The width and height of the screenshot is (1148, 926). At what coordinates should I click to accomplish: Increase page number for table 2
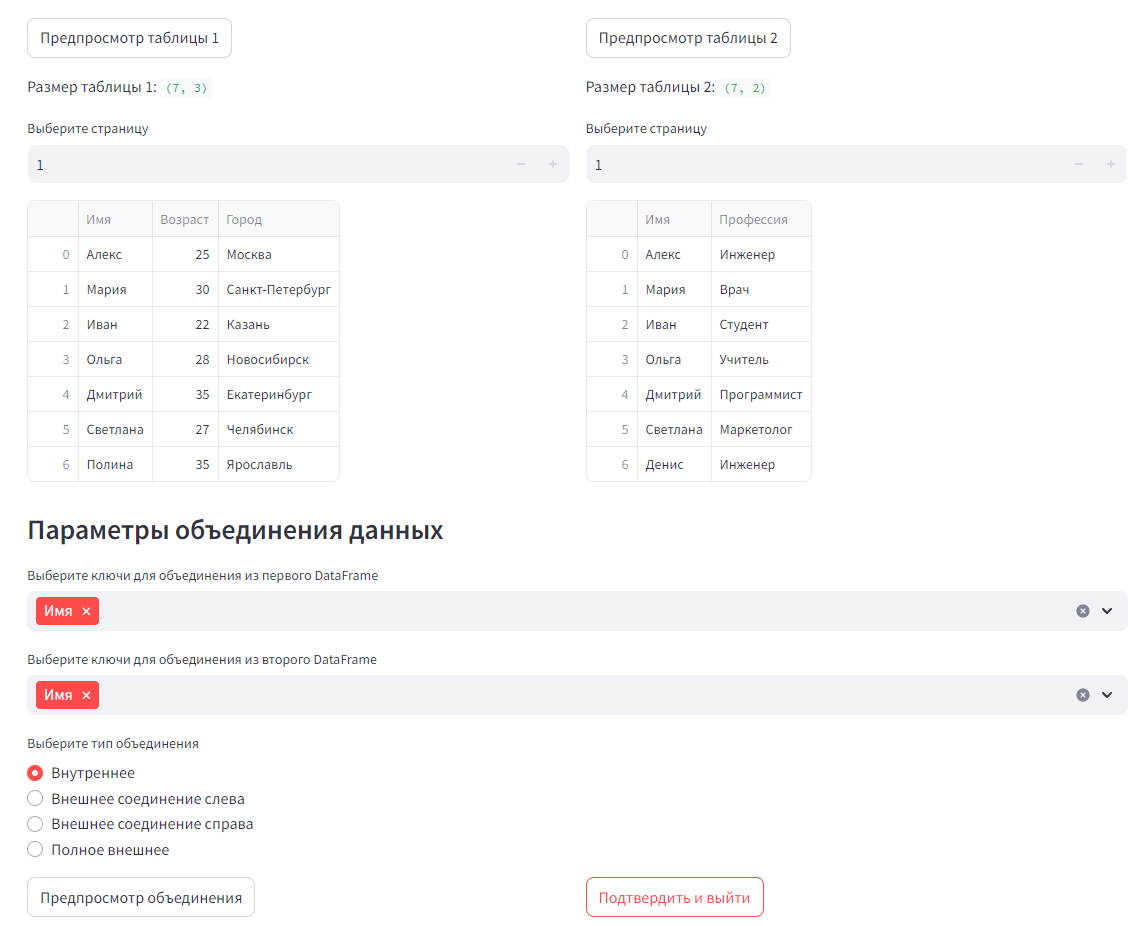tap(1111, 165)
